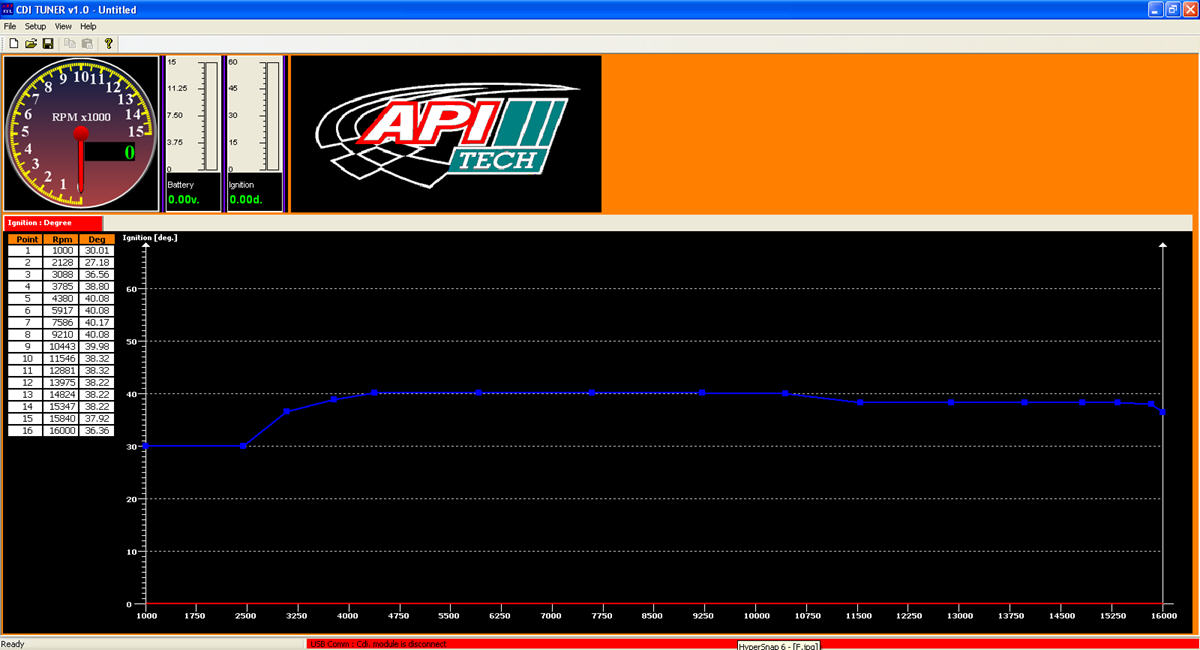Click the RPM x1000 tachometer gauge
Screen dimensions: 1200x650
tap(81, 132)
